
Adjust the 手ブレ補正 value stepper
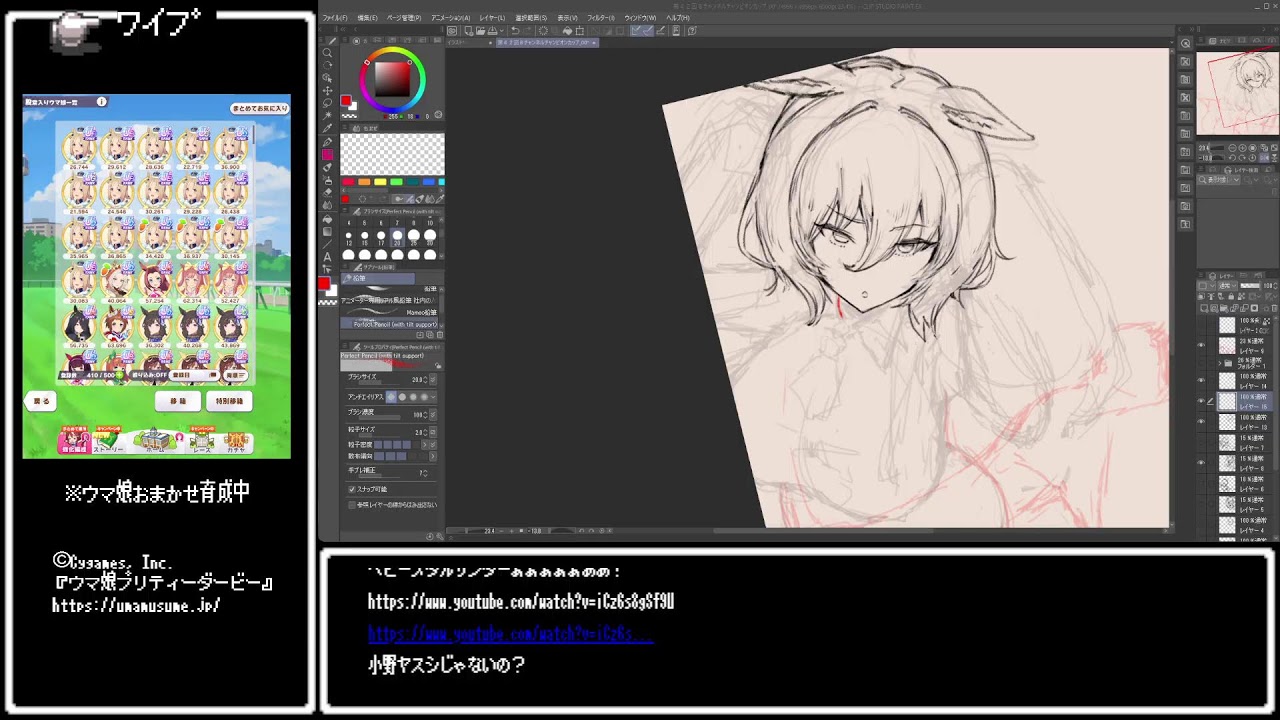coord(425,471)
